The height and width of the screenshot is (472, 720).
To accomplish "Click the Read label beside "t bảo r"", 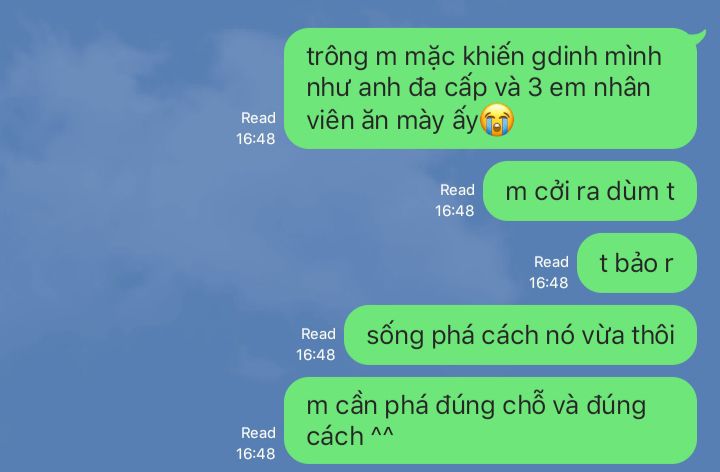I will [x=551, y=262].
